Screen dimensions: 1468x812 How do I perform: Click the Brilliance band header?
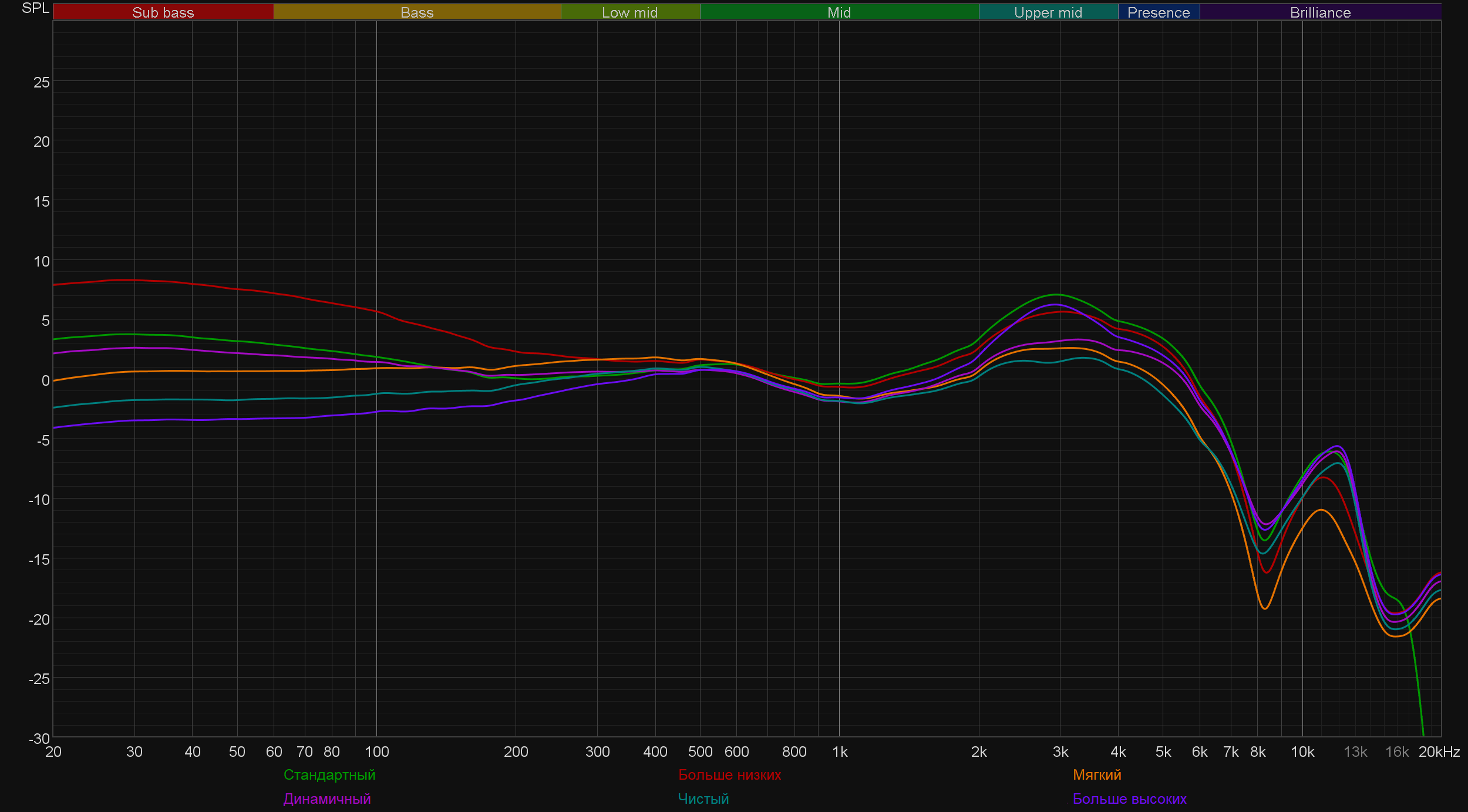(1320, 12)
